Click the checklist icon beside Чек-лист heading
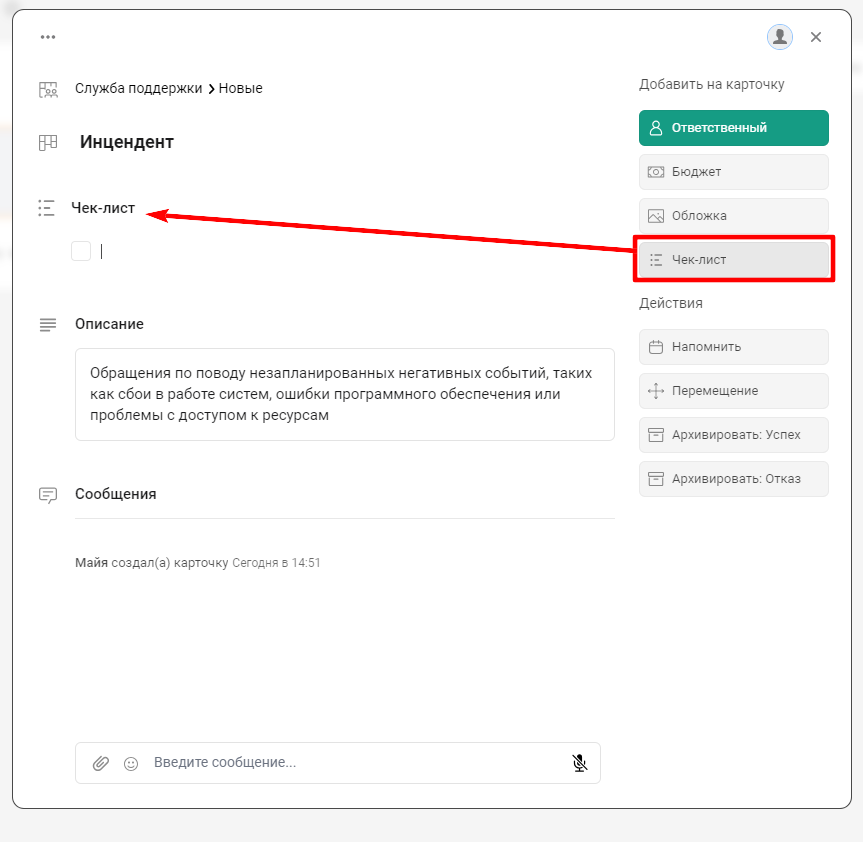The width and height of the screenshot is (863, 842). [46, 208]
